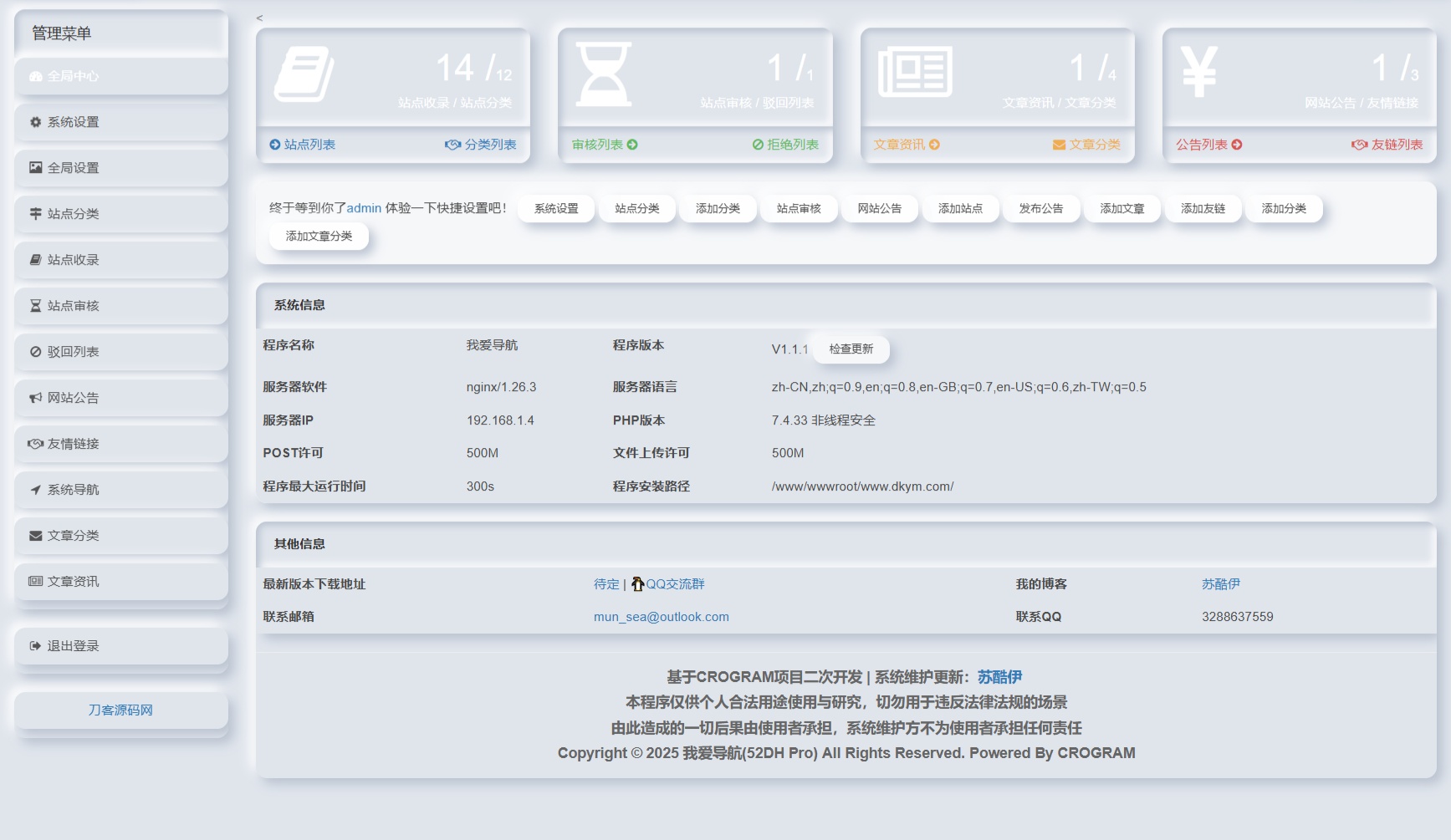Click the megaphone icon beside 网站公告 in sidebar

click(34, 397)
